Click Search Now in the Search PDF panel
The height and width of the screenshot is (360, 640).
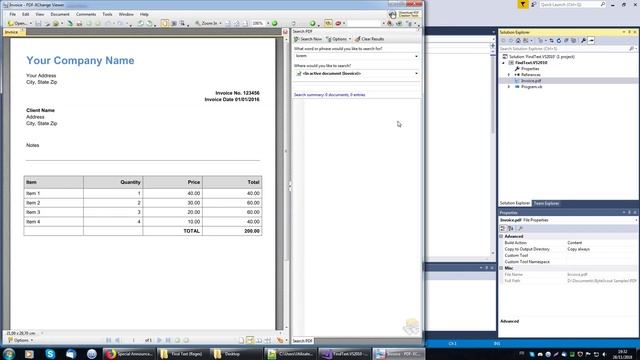[x=308, y=39]
